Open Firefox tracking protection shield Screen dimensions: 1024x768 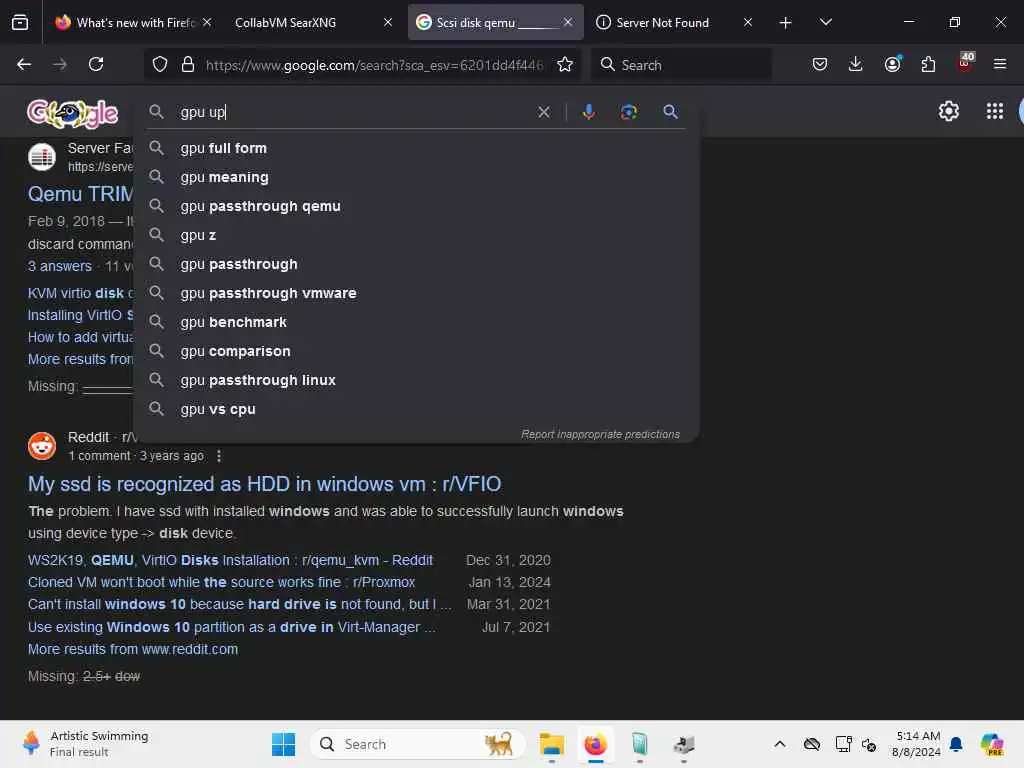point(160,65)
